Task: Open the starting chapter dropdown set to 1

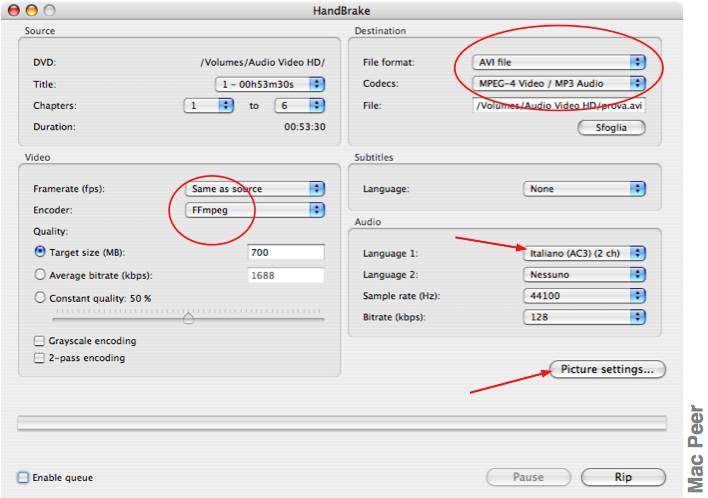Action: click(208, 105)
